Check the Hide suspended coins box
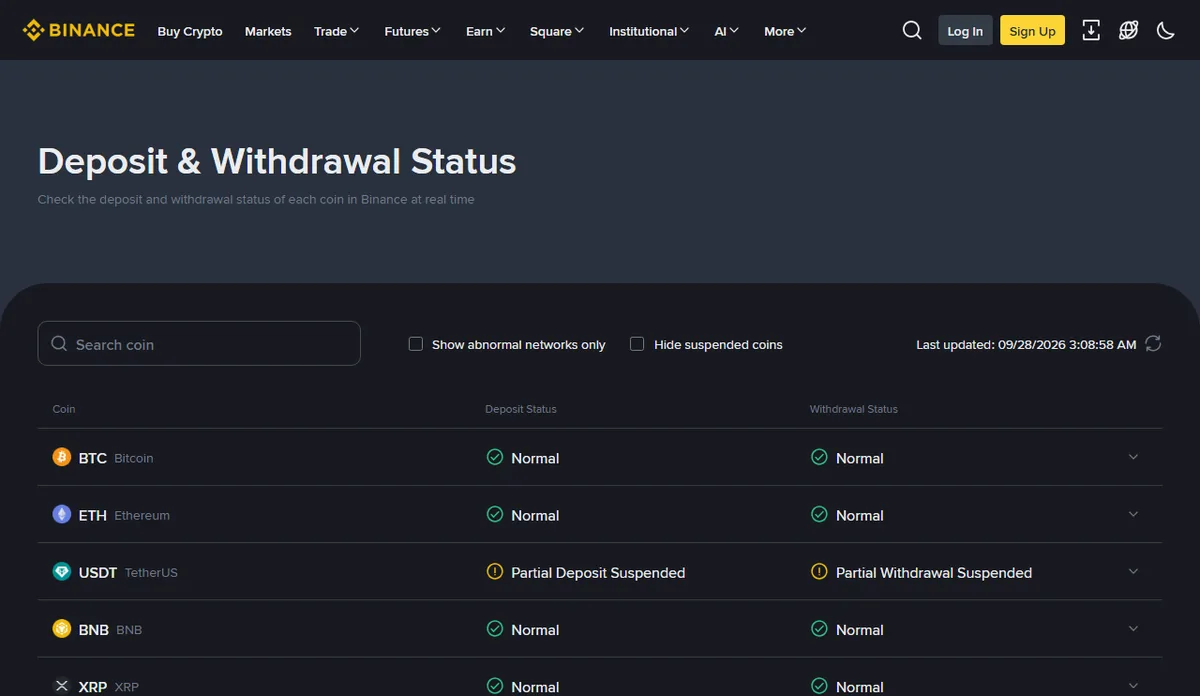Viewport: 1200px width, 696px height. pos(637,344)
